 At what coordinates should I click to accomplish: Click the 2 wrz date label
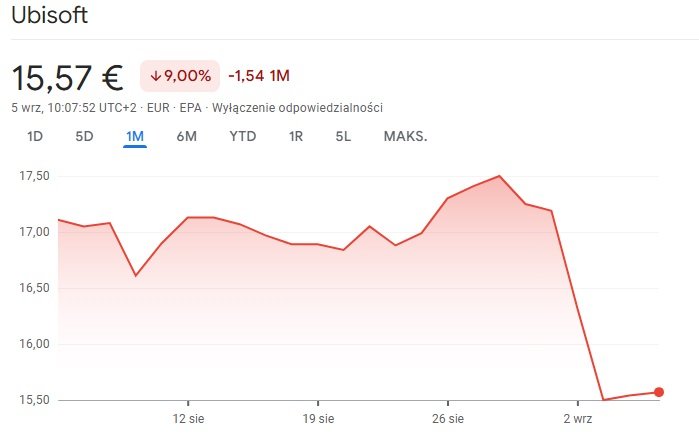point(578,418)
